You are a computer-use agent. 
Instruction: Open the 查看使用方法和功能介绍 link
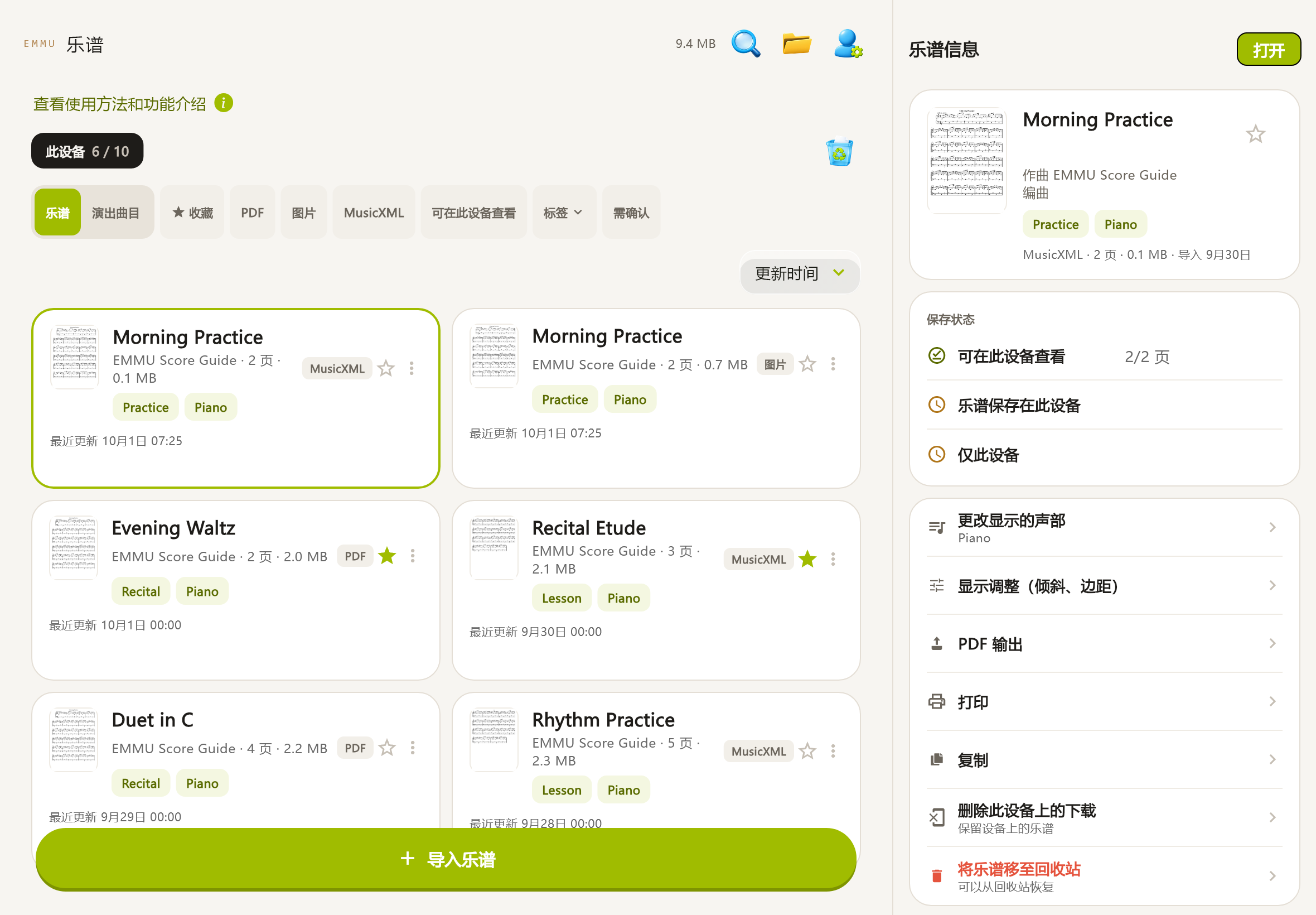point(119,104)
